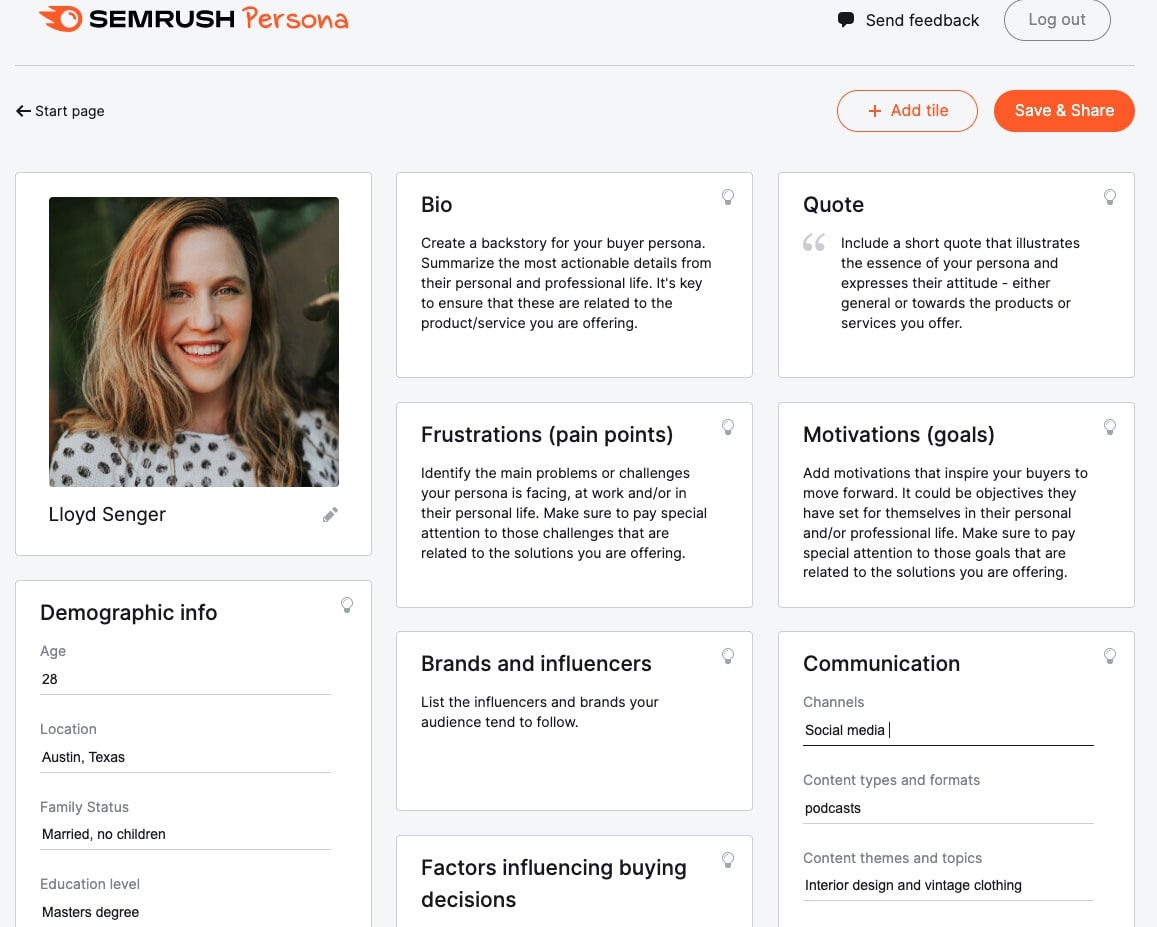
Task: Click the Motivations tile lightbulb icon
Action: click(x=1110, y=427)
